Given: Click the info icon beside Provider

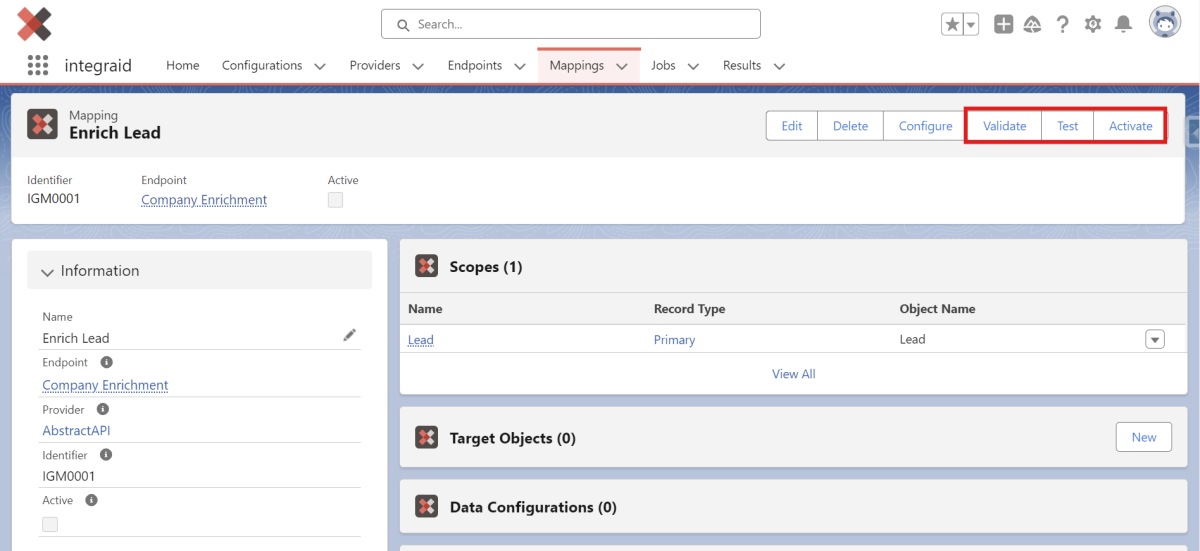Looking at the screenshot, I should click(x=102, y=409).
